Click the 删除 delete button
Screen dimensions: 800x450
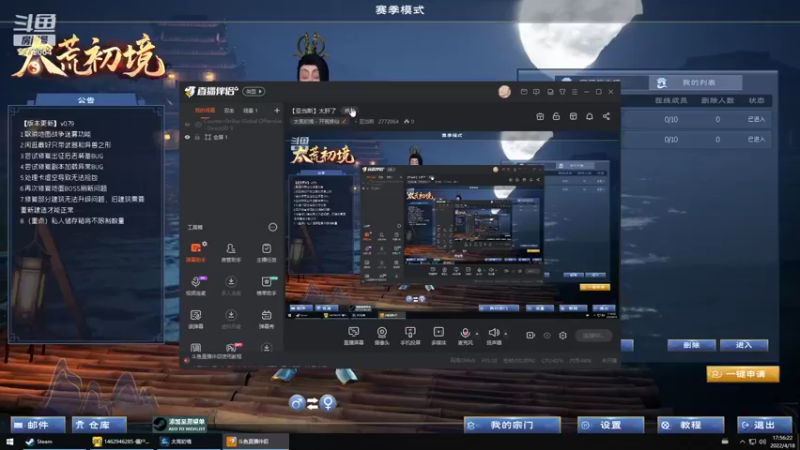pos(691,345)
